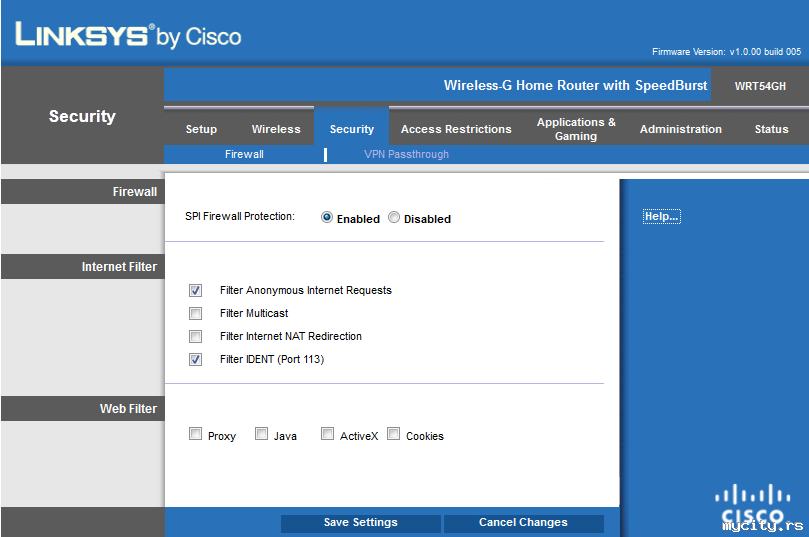The height and width of the screenshot is (537, 809).
Task: Tick the Java web filter checkbox
Action: (261, 435)
